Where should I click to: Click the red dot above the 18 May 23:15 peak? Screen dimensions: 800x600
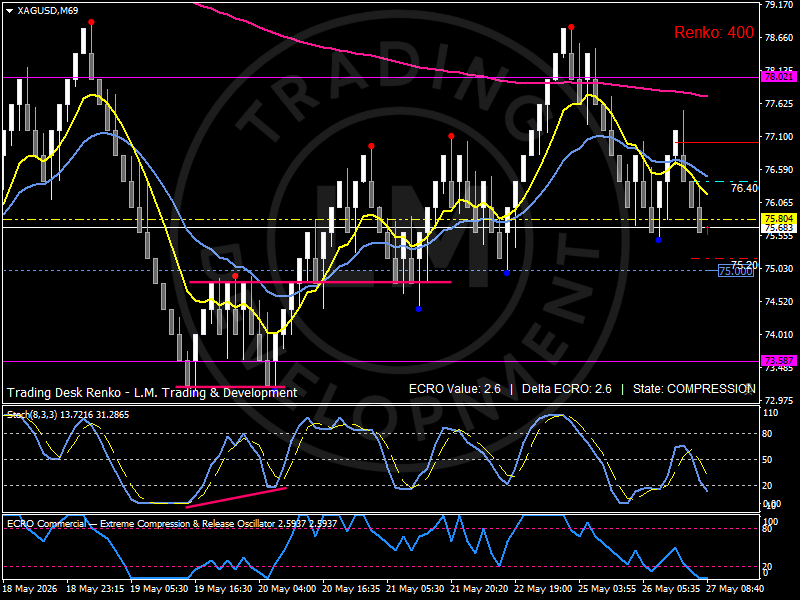(91, 22)
